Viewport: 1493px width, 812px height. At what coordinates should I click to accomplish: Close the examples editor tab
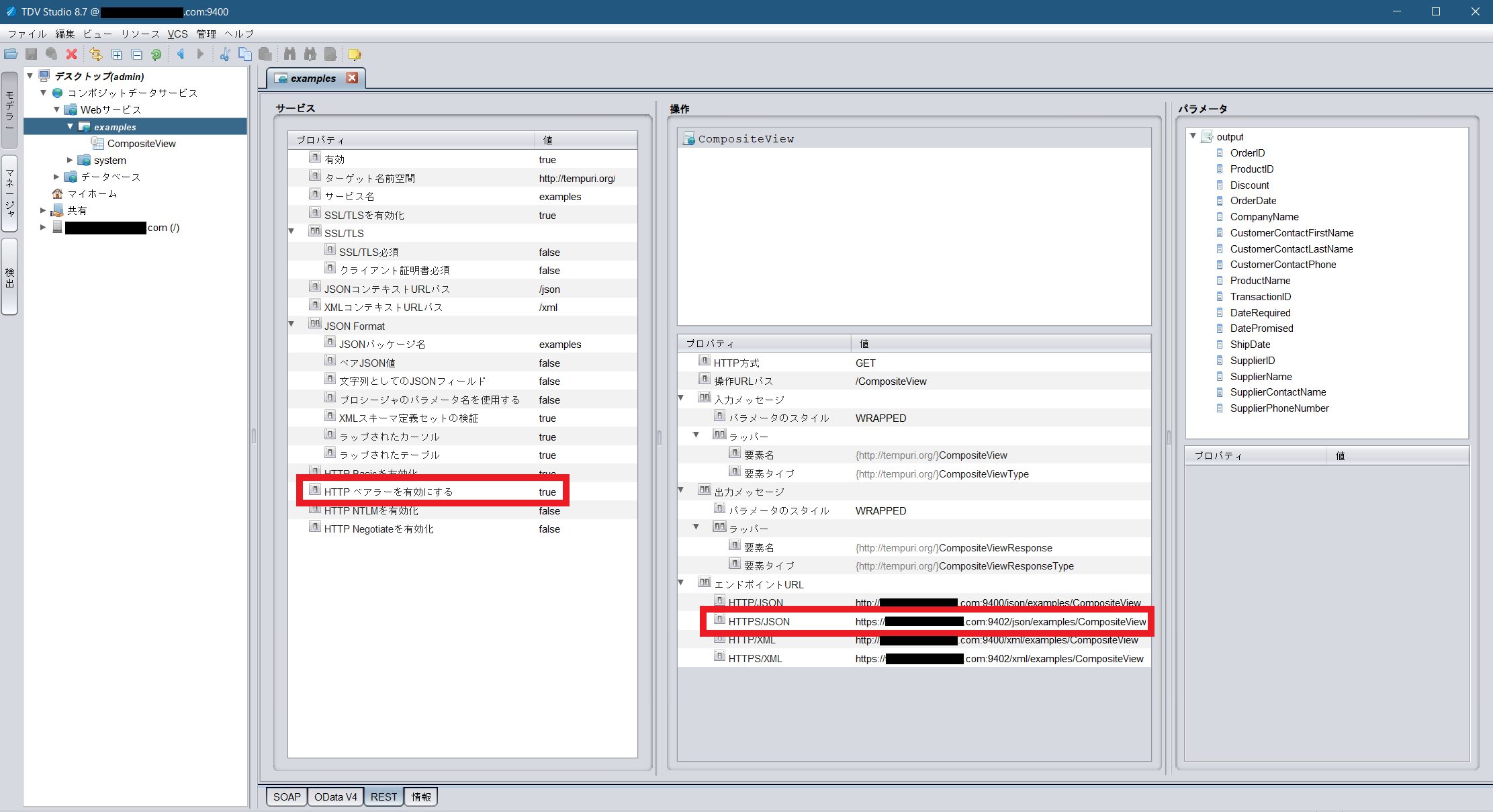(x=352, y=78)
